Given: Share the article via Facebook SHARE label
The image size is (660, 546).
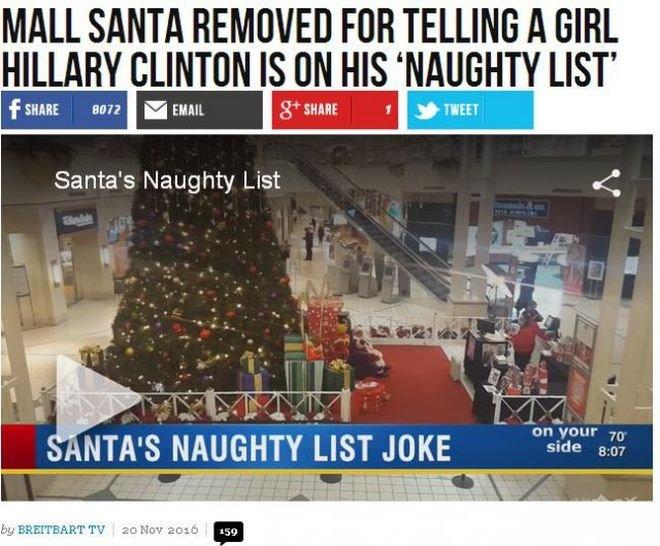Looking at the screenshot, I should click(x=42, y=110).
